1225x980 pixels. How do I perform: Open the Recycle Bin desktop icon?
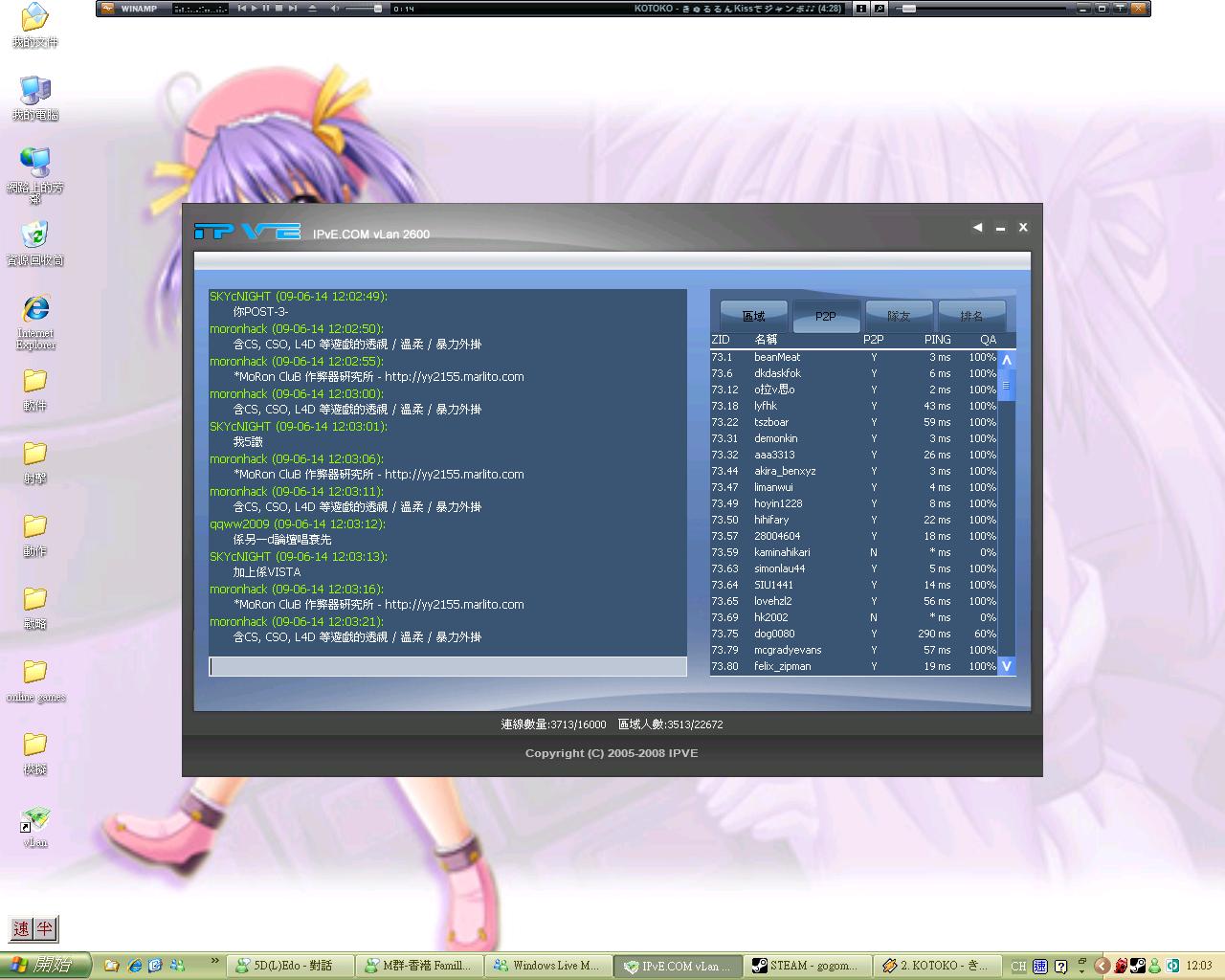tap(34, 237)
